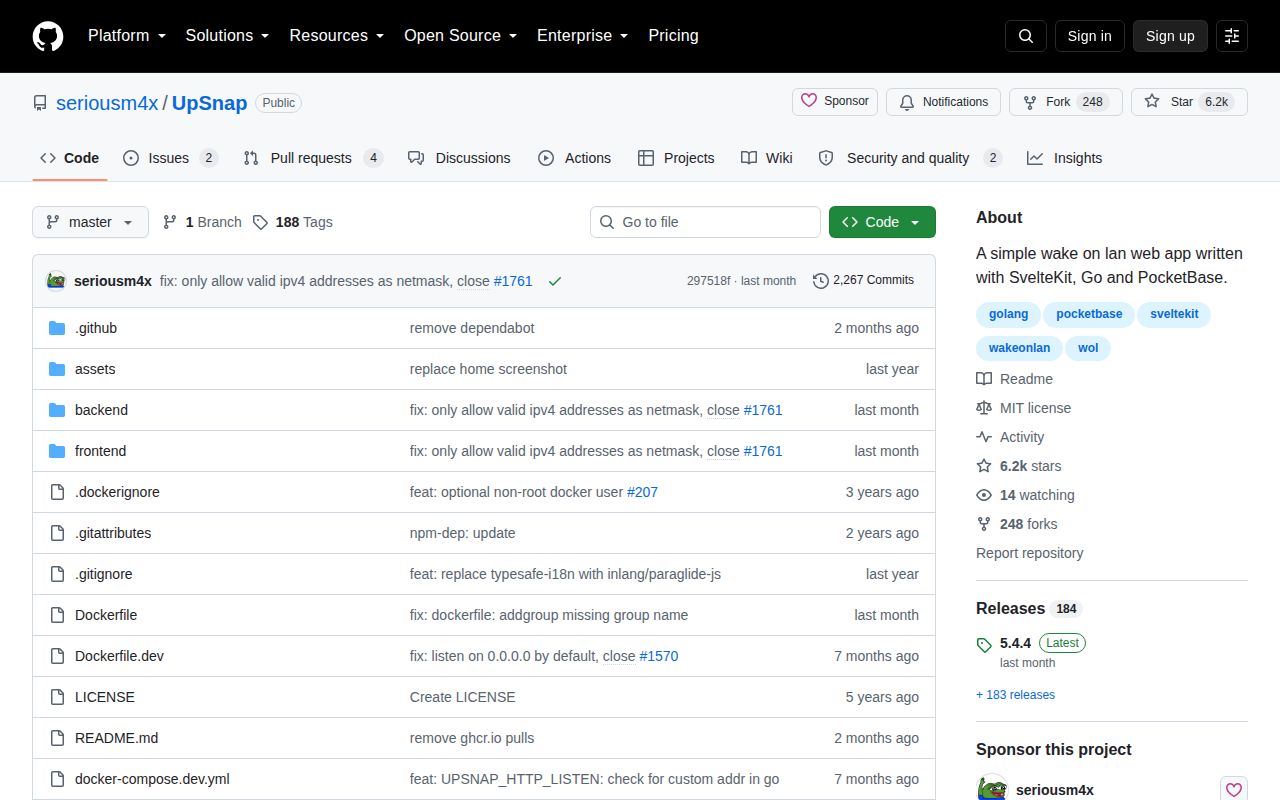Open the .gitattributes file
The height and width of the screenshot is (800, 1280).
pyautogui.click(x=113, y=533)
